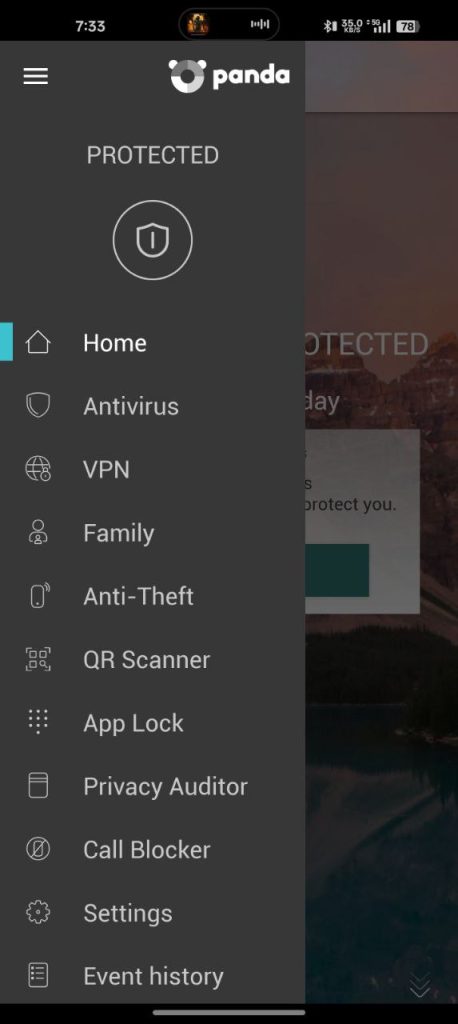Image resolution: width=458 pixels, height=1024 pixels.
Task: Open the Family people icon
Action: pyautogui.click(x=38, y=532)
